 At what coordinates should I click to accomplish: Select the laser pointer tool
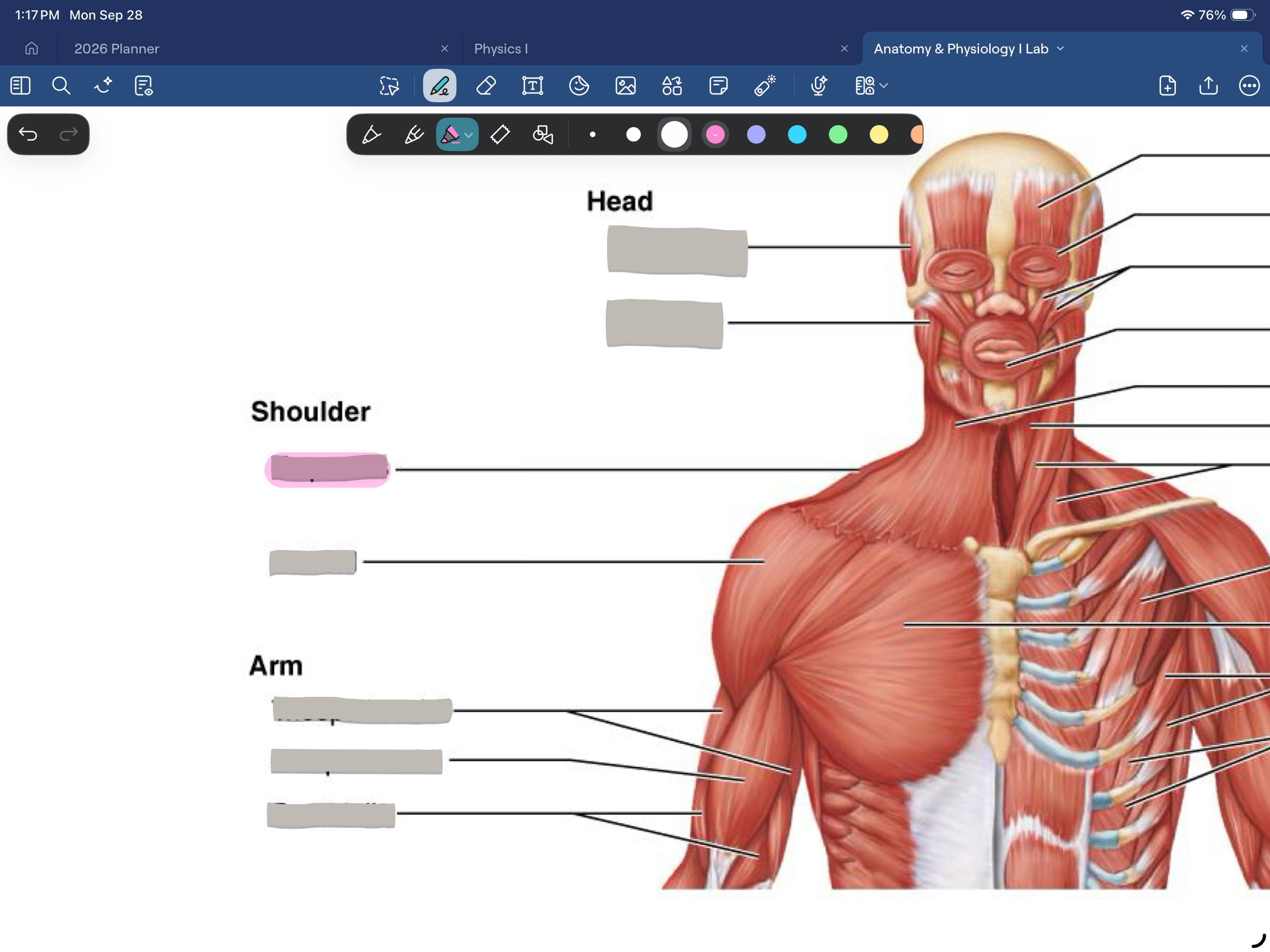click(x=765, y=86)
